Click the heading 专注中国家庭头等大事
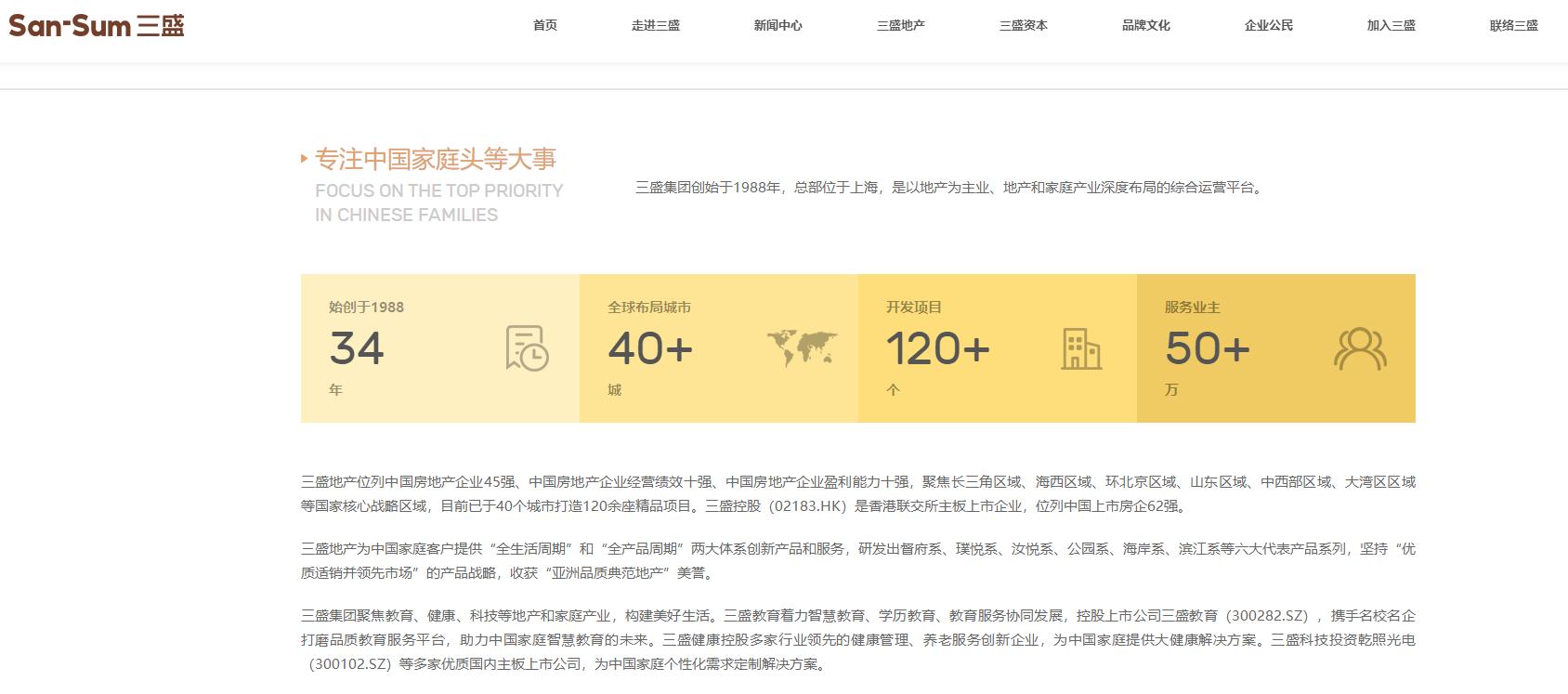The width and height of the screenshot is (1568, 694). 436,159
